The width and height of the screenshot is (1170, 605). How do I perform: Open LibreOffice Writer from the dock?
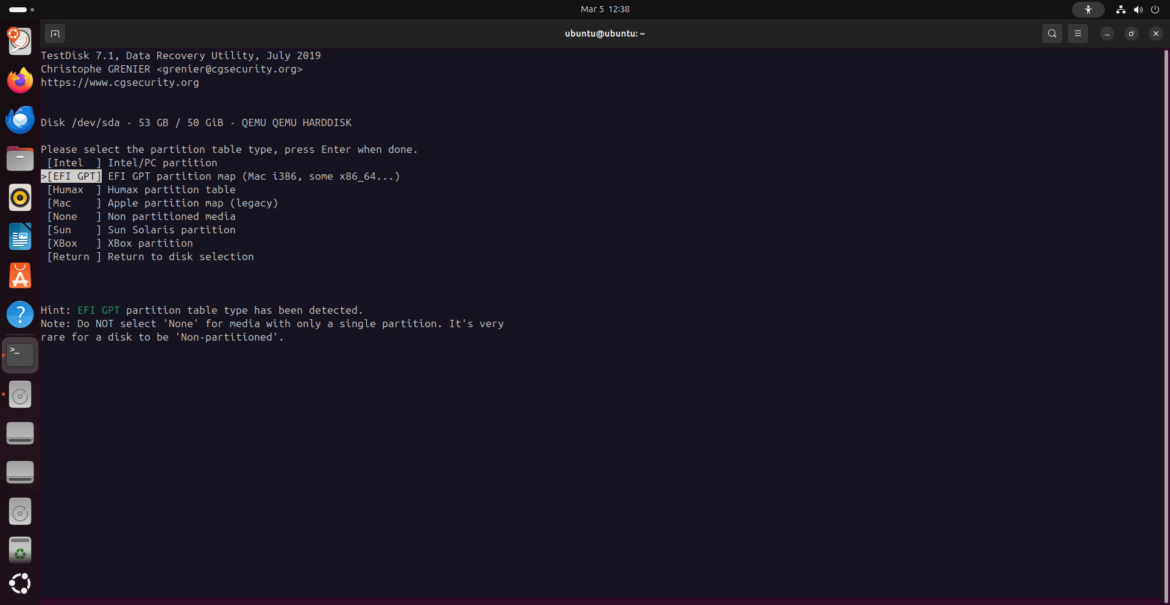click(20, 237)
